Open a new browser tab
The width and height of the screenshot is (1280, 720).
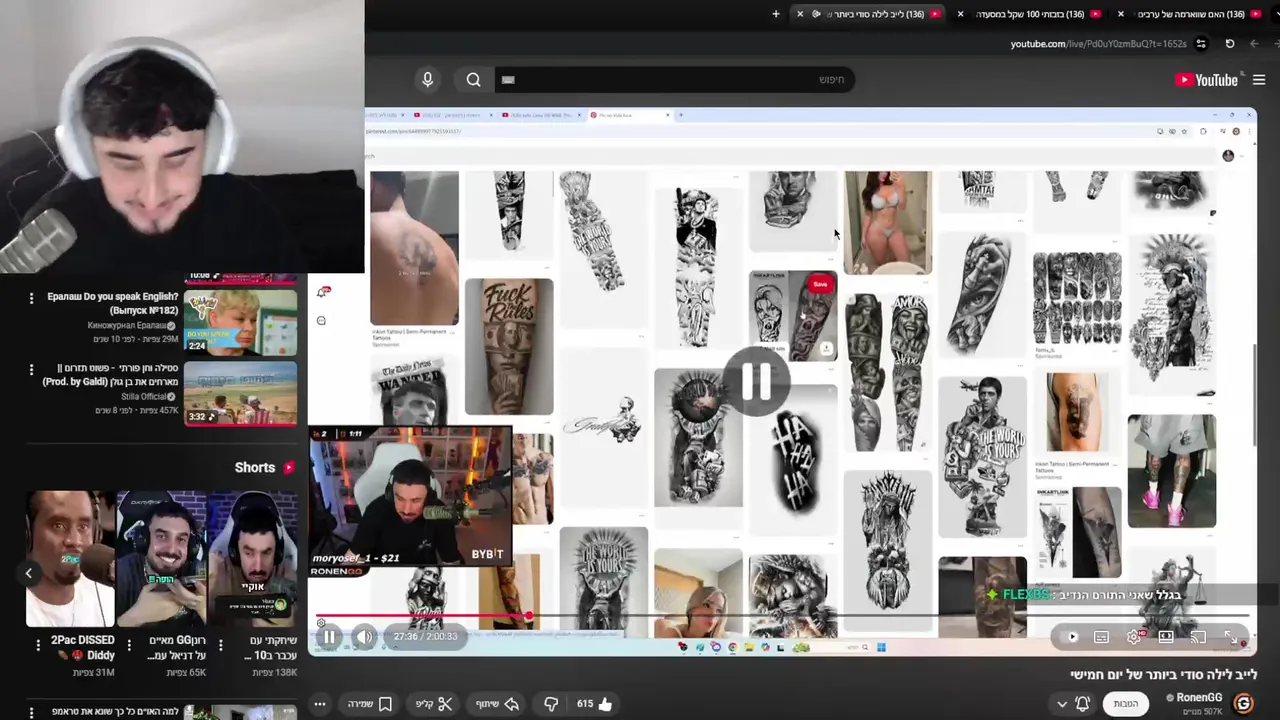(x=775, y=14)
